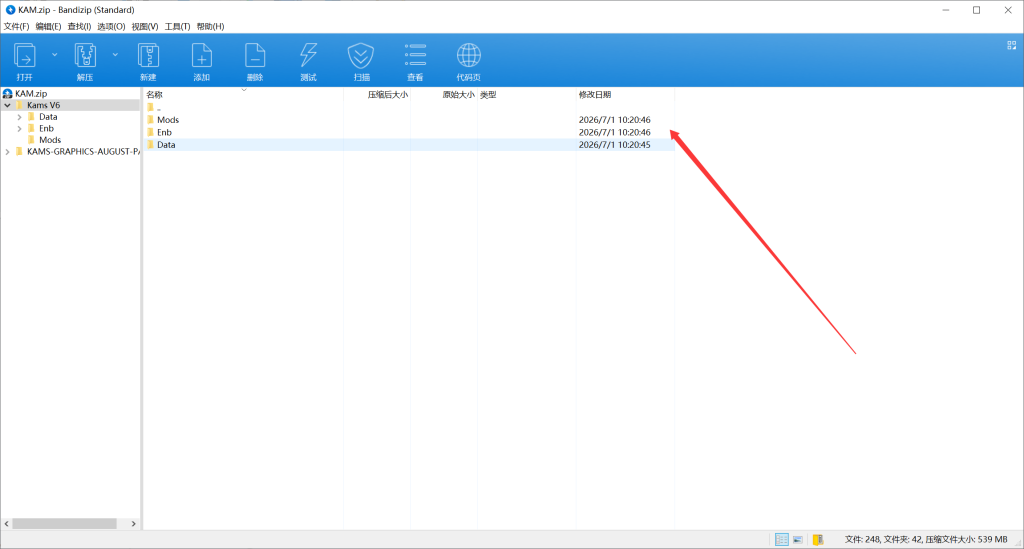Click the 解压 (Extract) toolbar icon
The image size is (1024, 549).
pyautogui.click(x=85, y=61)
